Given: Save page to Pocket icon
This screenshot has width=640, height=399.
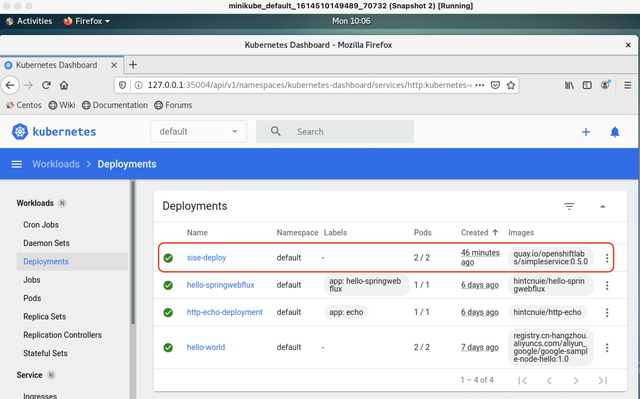Looking at the screenshot, I should pos(495,85).
